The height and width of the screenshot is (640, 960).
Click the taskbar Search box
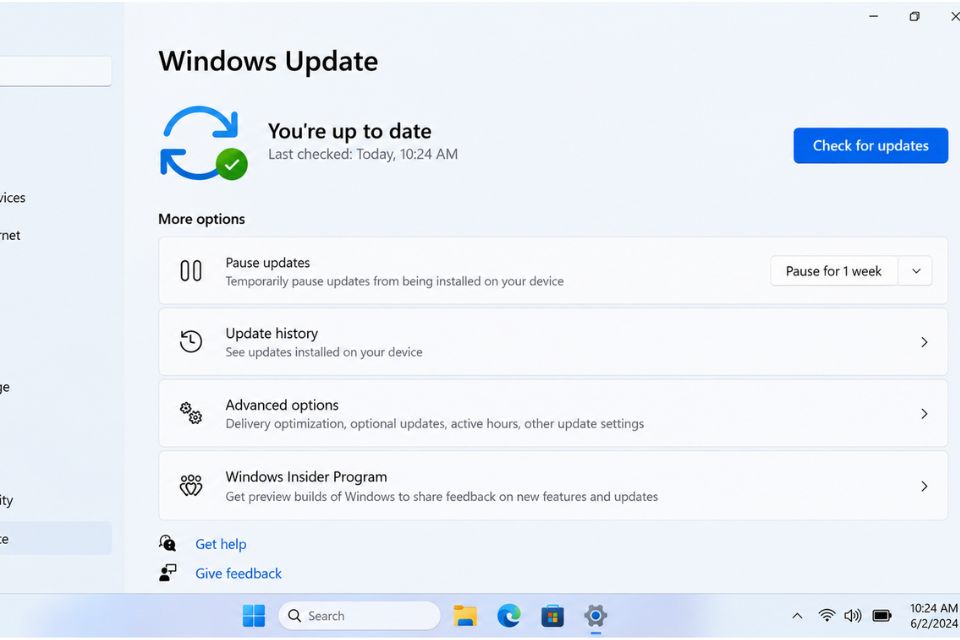(359, 616)
